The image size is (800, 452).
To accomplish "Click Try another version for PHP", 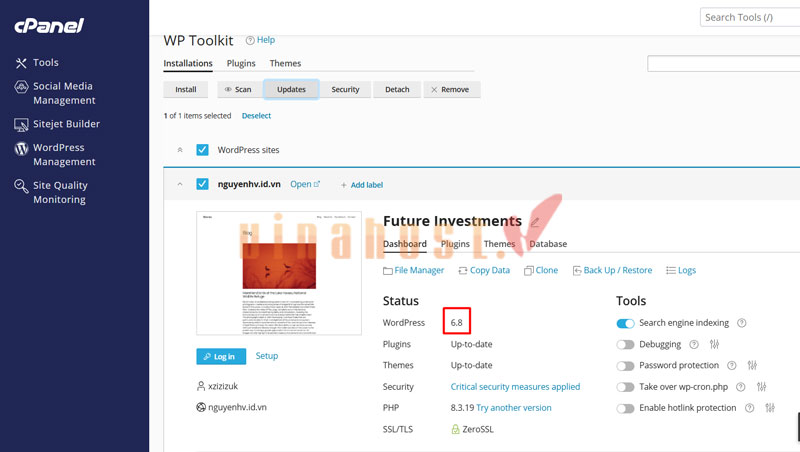I will click(x=514, y=408).
